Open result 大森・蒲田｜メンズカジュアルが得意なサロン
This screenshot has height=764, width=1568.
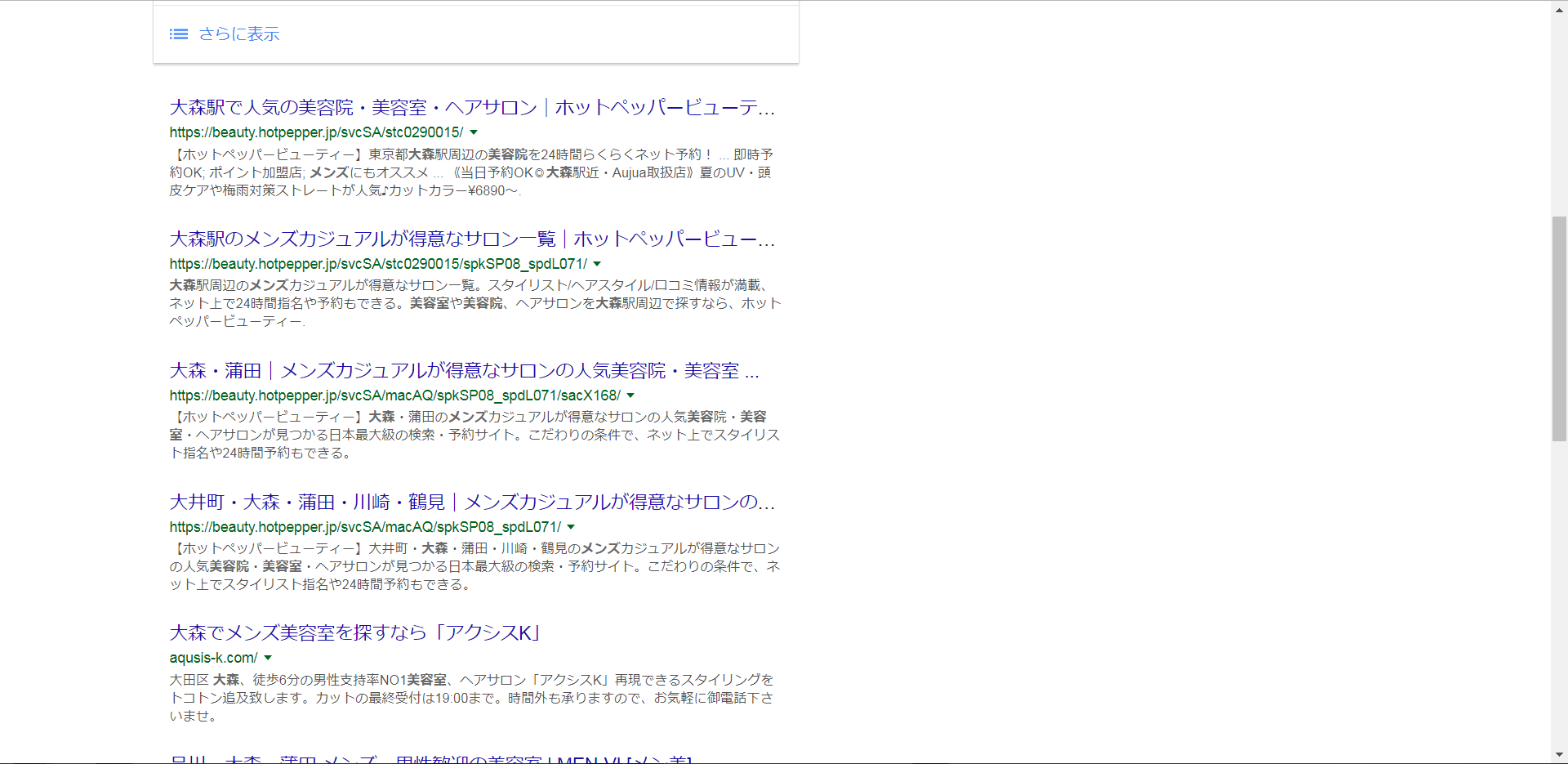464,371
